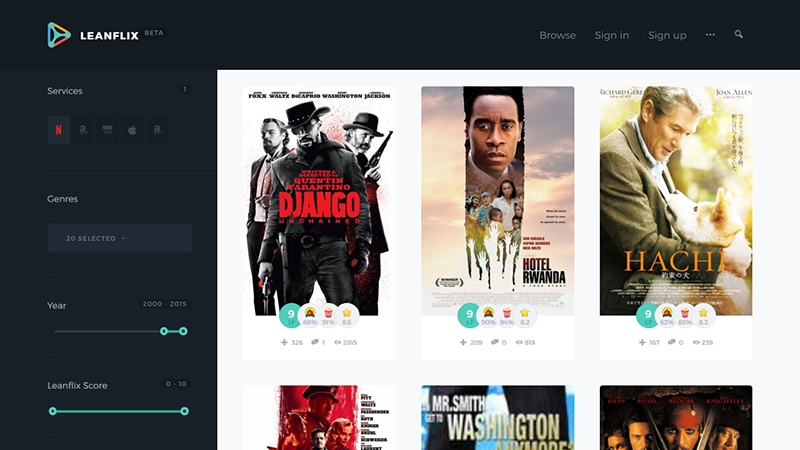Click the Services count badge '1'
800x450 pixels.
point(185,89)
